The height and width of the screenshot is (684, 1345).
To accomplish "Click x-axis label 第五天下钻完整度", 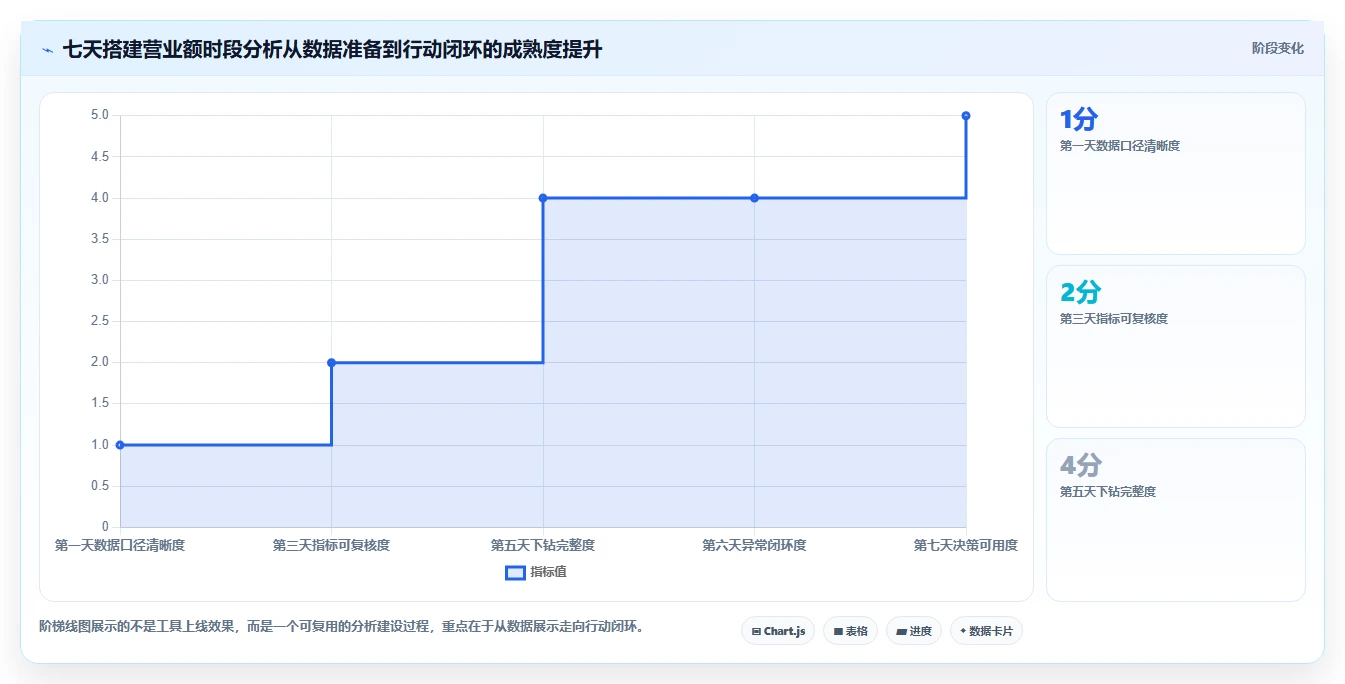I will (543, 545).
